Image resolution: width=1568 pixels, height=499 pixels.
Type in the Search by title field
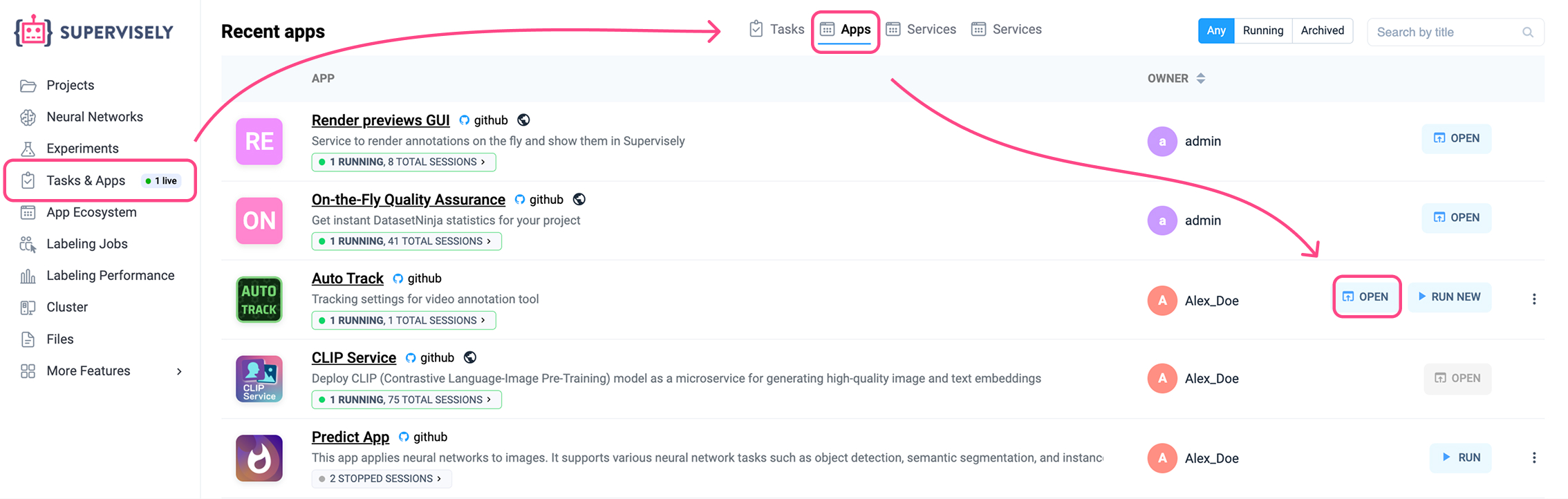point(1445,32)
